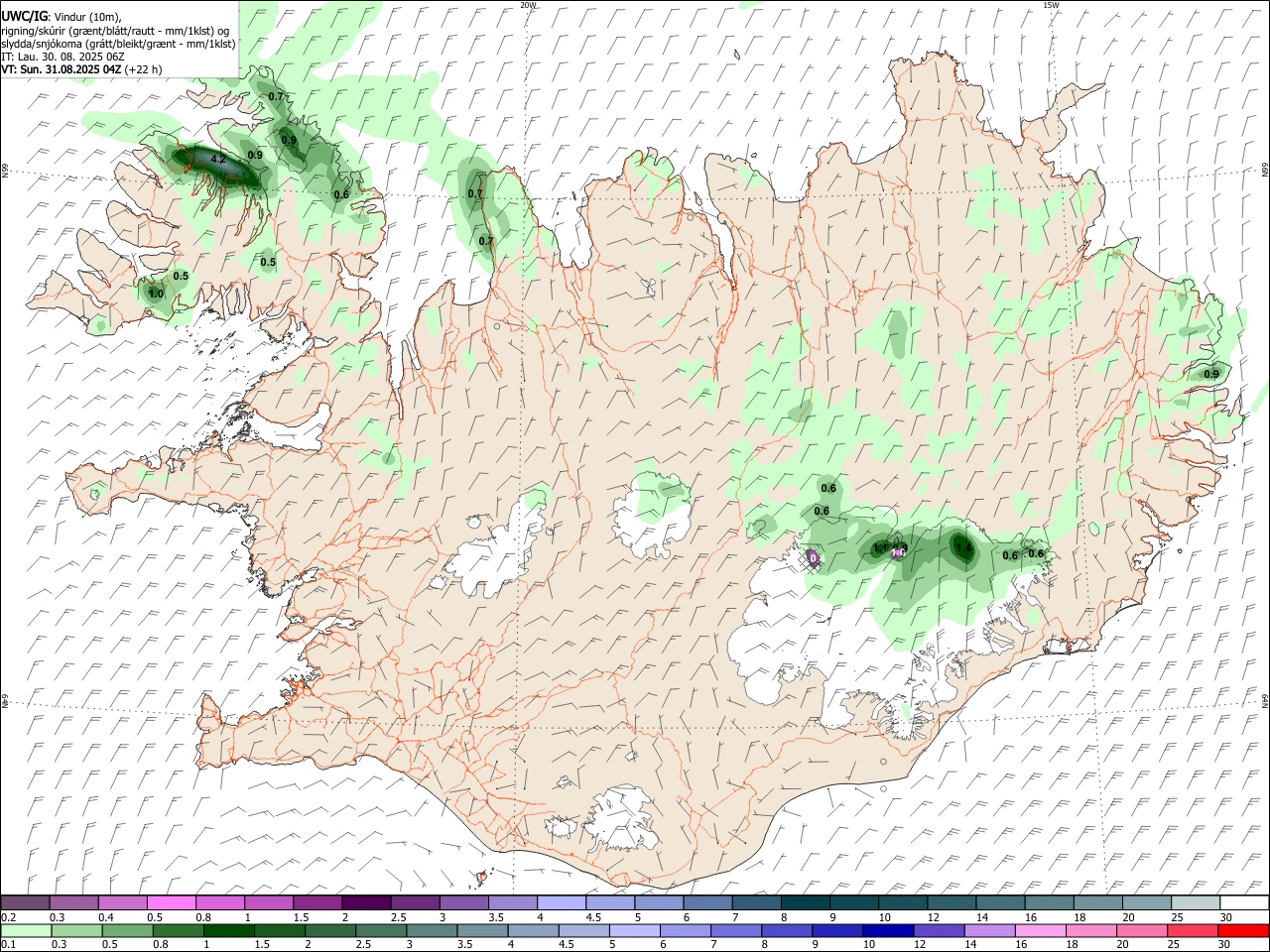The image size is (1270, 952).
Task: Click the 1.0 precipitation value in the southern Westfjords
Action: point(156,294)
